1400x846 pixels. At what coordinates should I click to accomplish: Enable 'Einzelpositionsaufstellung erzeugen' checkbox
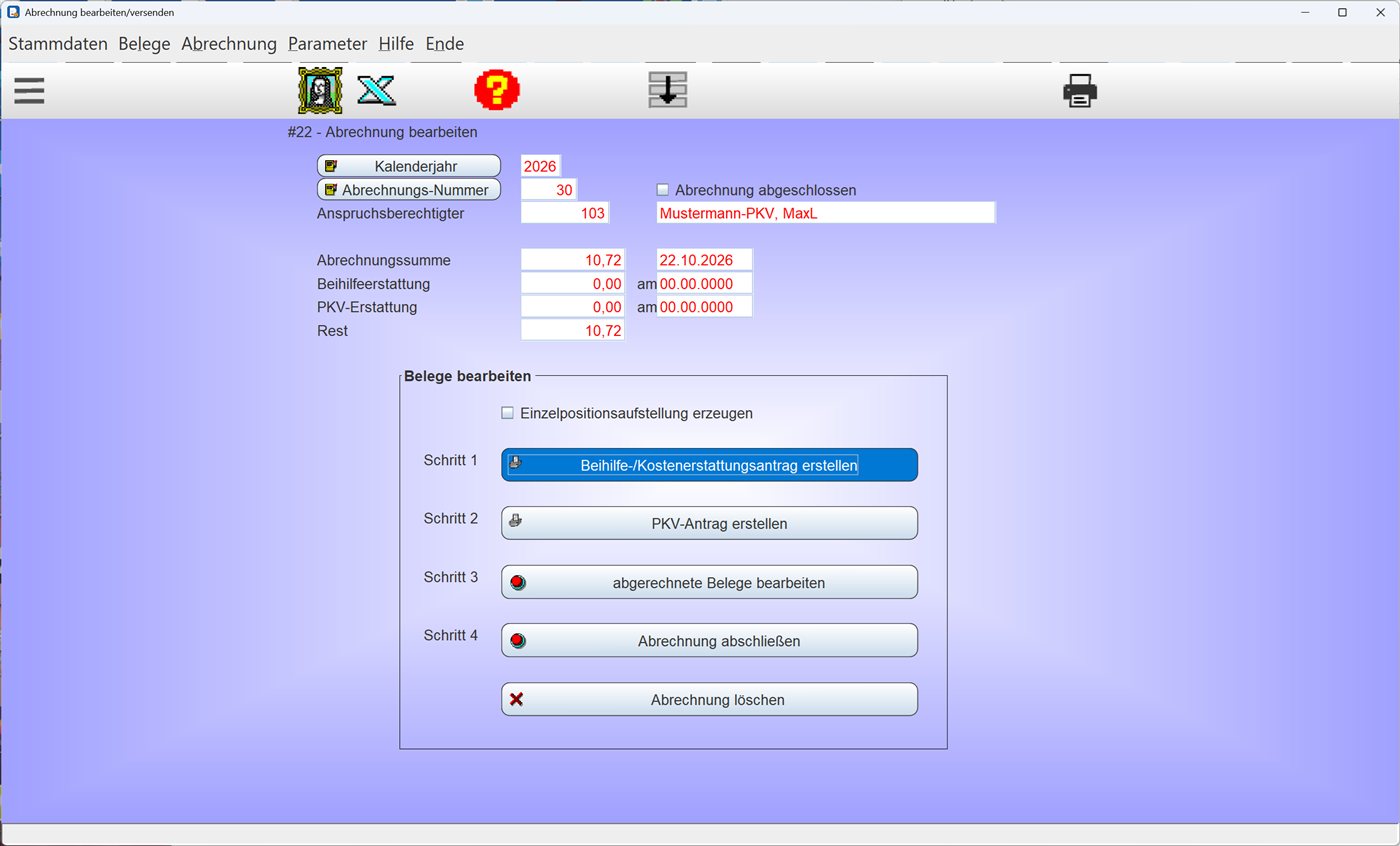[507, 413]
